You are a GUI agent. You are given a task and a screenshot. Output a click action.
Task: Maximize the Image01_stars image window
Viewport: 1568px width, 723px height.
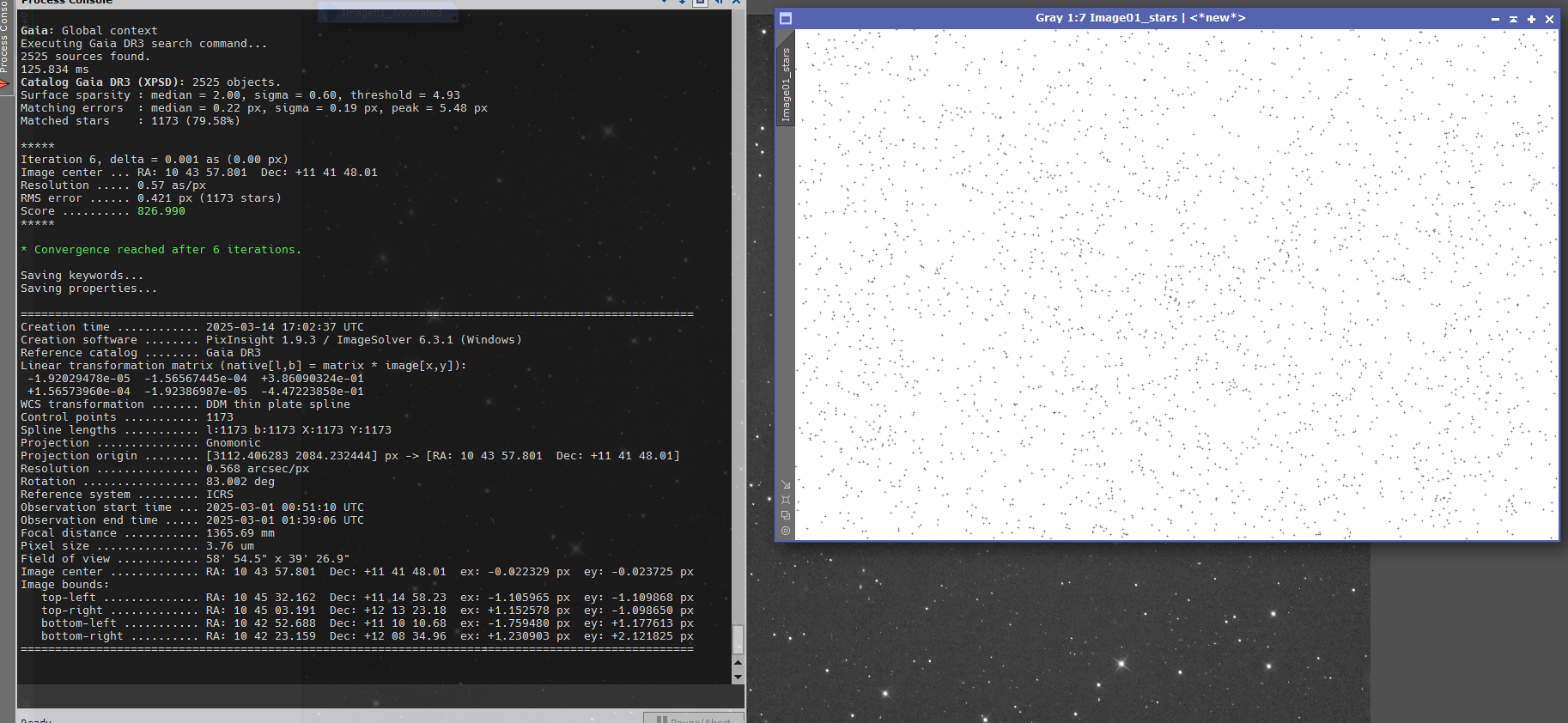pos(1531,19)
